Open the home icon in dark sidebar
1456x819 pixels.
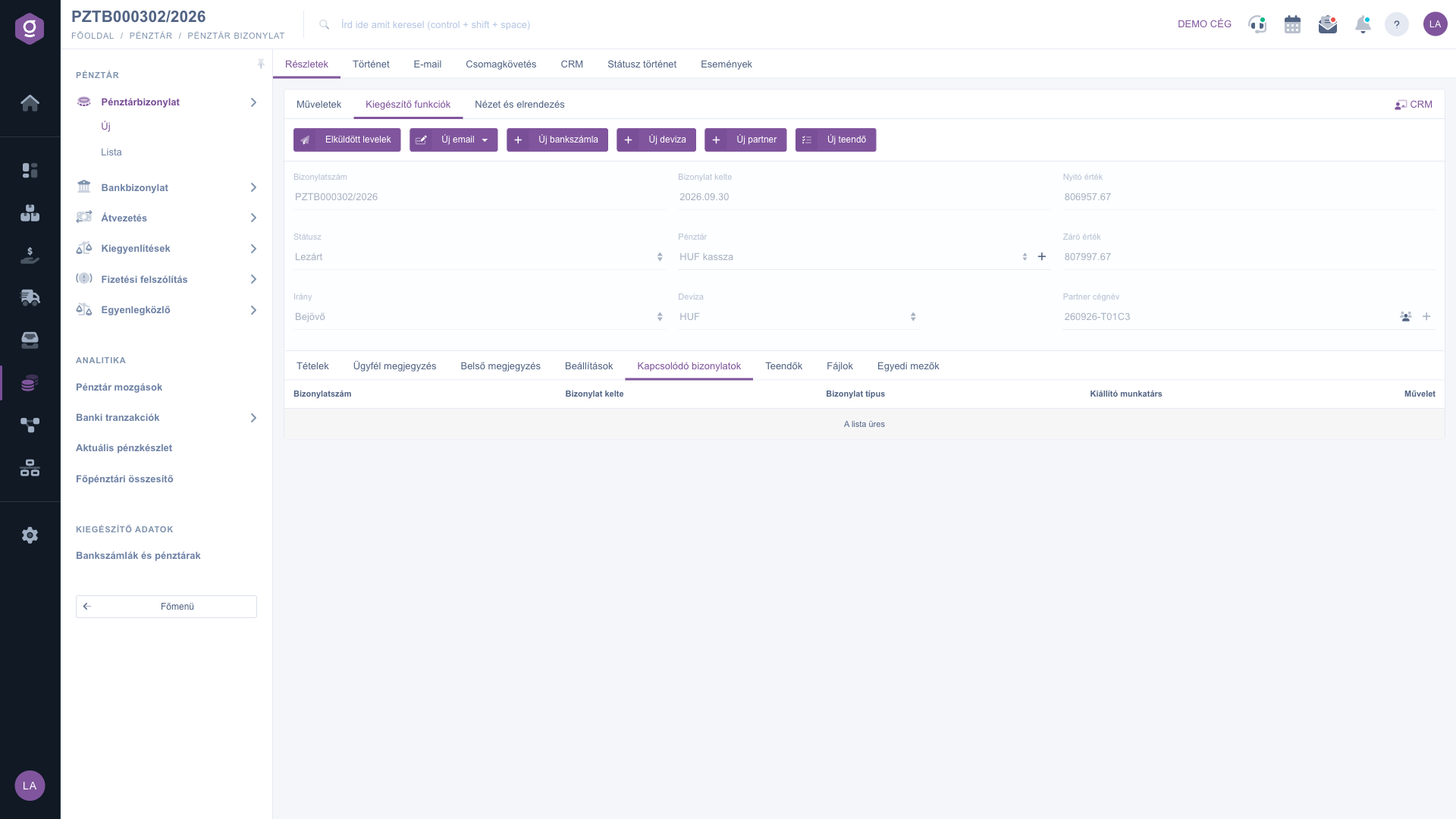30,102
